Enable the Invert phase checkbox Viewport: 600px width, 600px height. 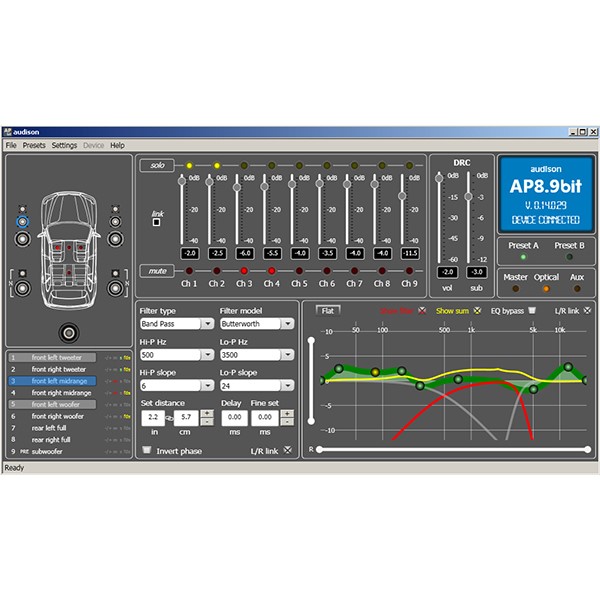[146, 451]
